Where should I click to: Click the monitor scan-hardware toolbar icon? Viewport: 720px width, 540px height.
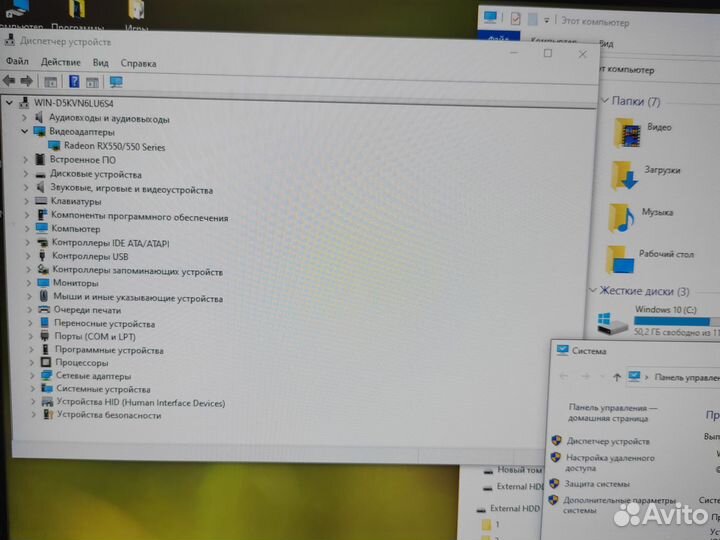(x=116, y=82)
